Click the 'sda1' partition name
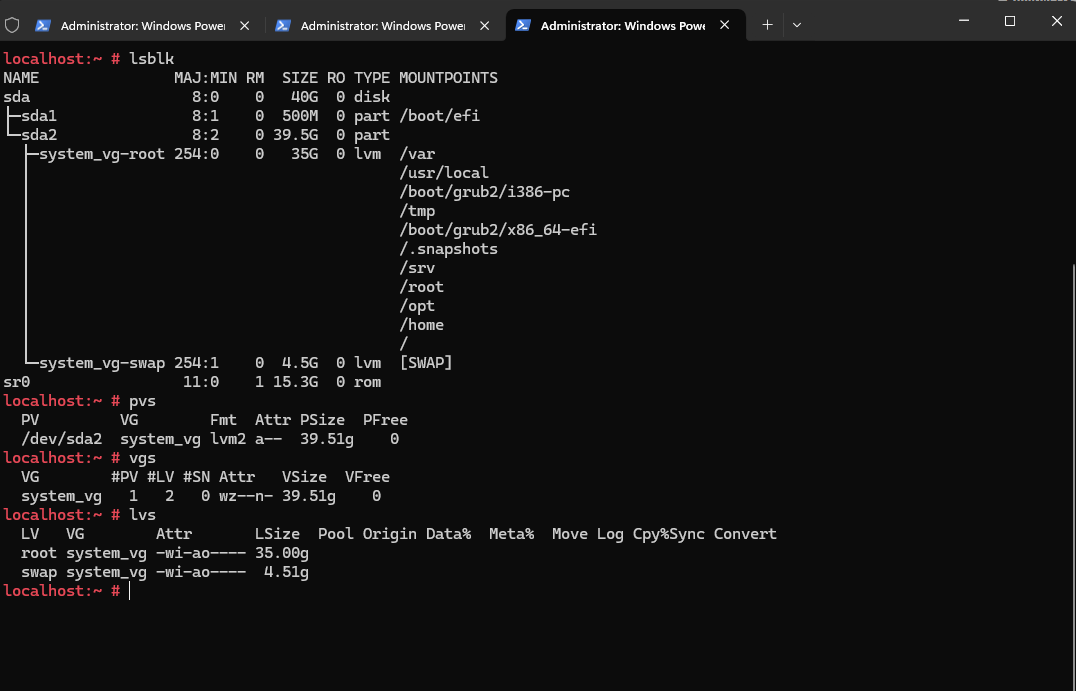This screenshot has height=691, width=1076. [x=38, y=116]
